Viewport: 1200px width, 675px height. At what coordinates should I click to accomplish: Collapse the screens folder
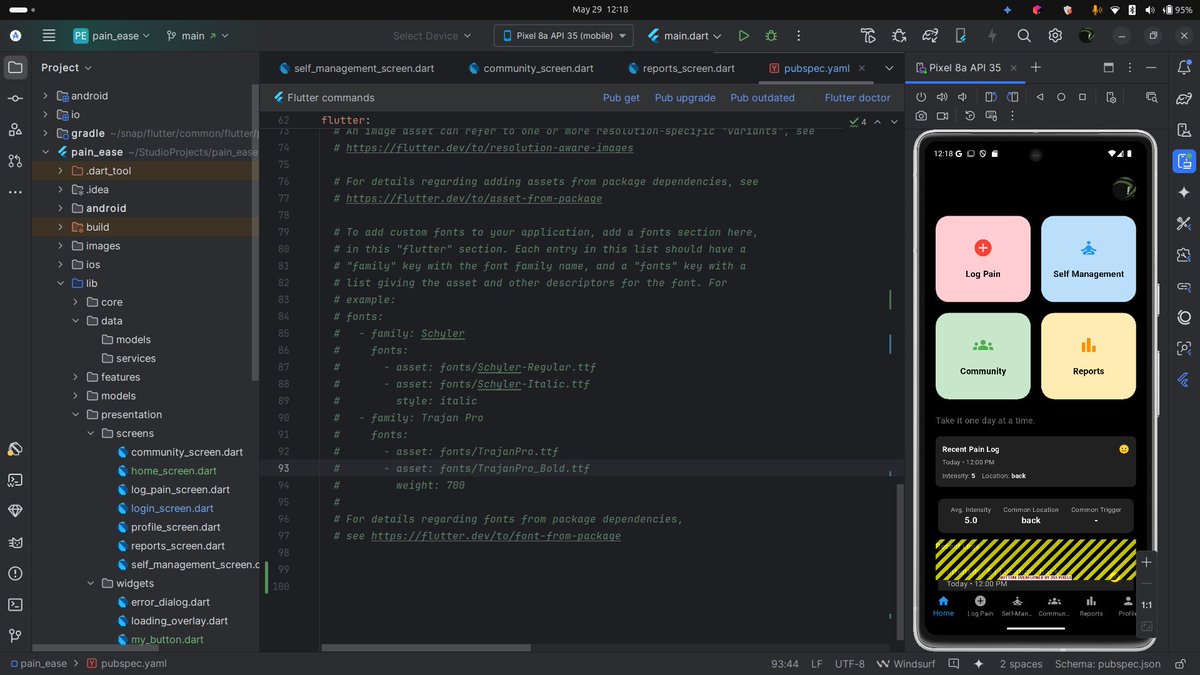(x=91, y=433)
